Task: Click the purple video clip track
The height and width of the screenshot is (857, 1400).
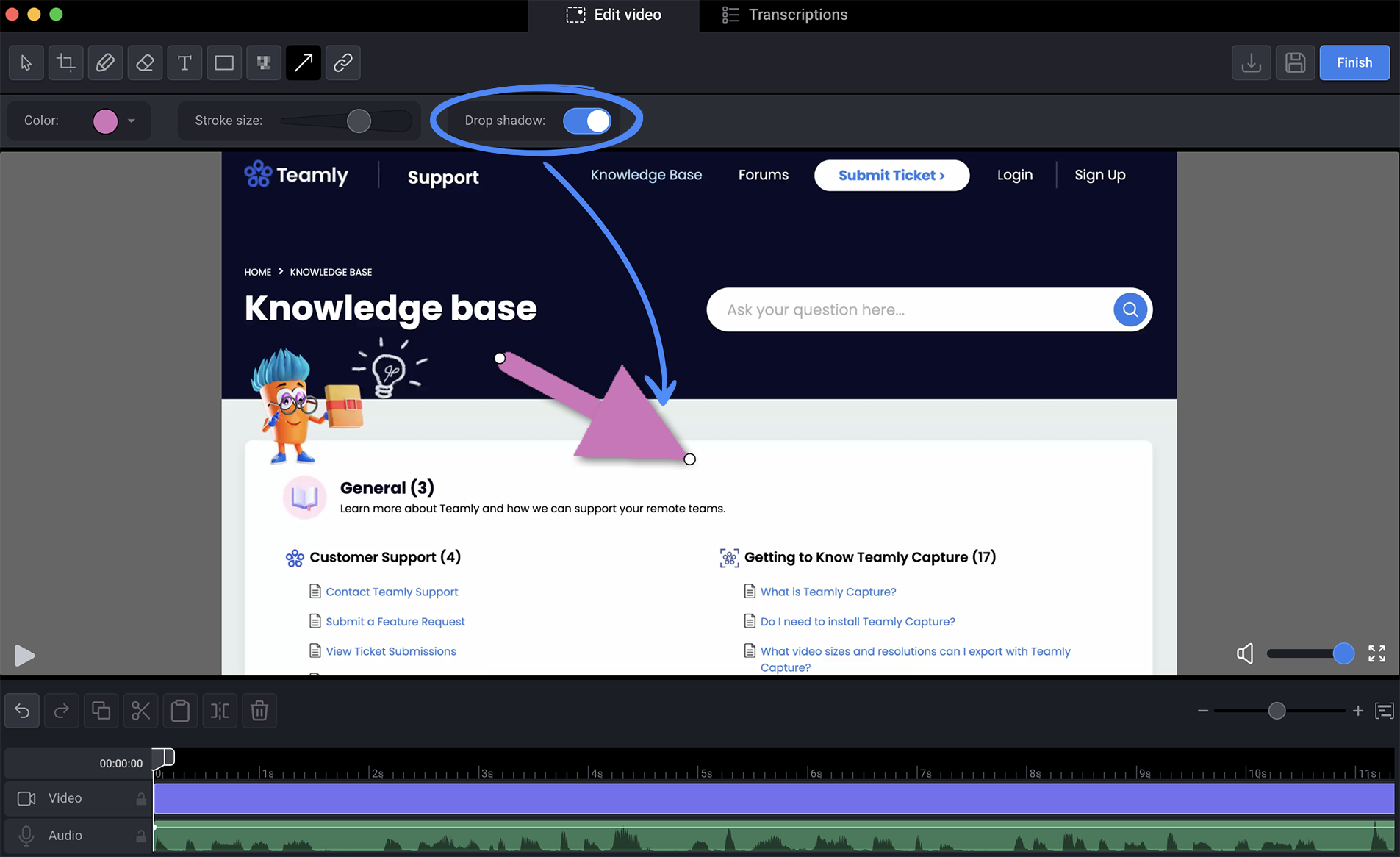Action: pos(774,798)
